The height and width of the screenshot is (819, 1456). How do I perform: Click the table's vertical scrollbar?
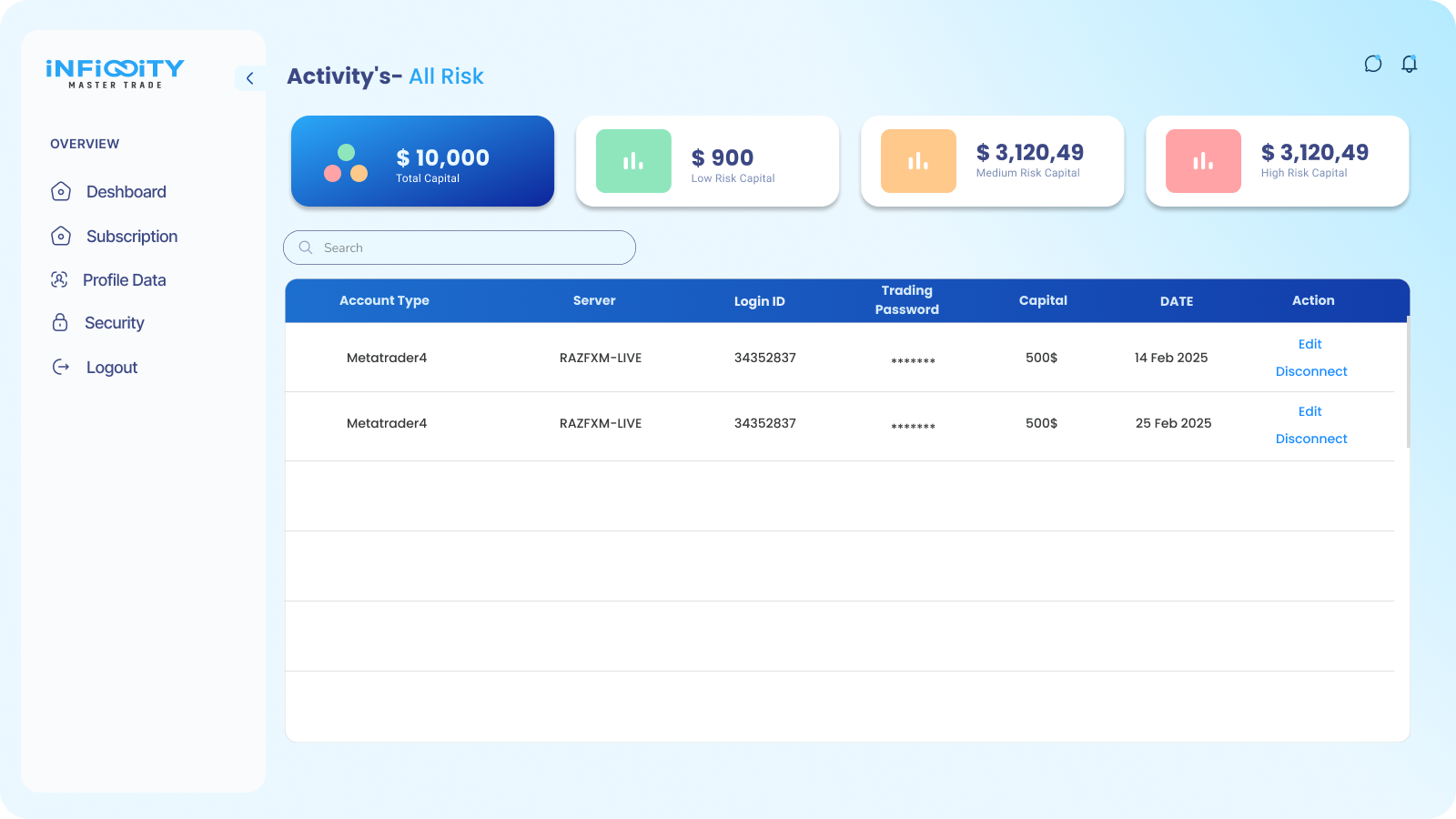1408,382
